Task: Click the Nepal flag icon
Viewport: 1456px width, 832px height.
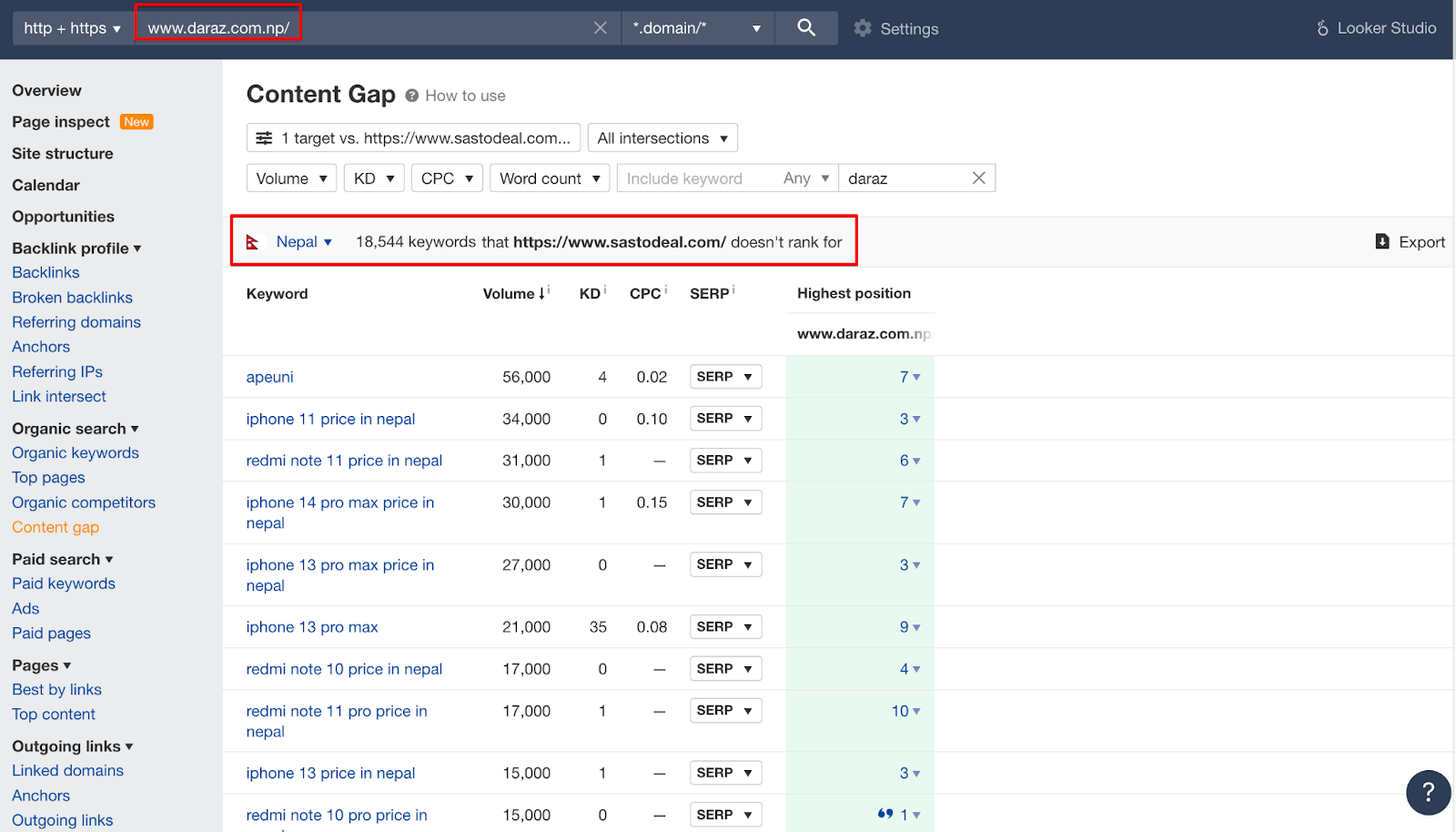Action: click(x=253, y=242)
